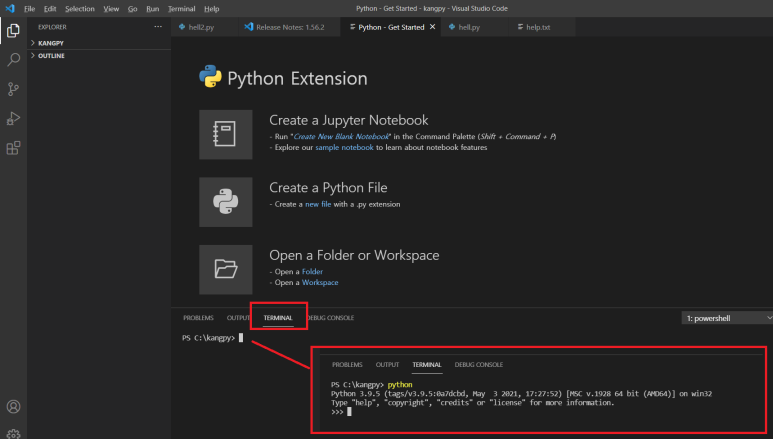Open the sample notebook link
The image size is (773, 439).
[344, 147]
